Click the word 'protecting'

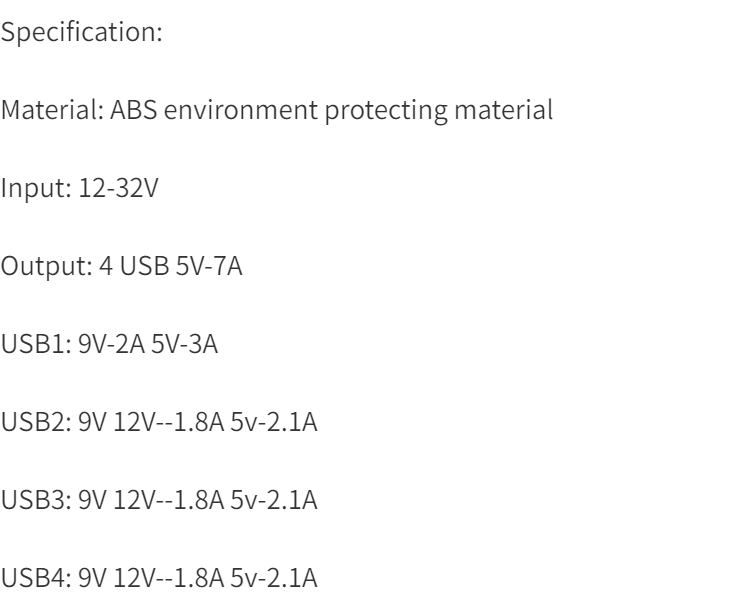pos(386,111)
